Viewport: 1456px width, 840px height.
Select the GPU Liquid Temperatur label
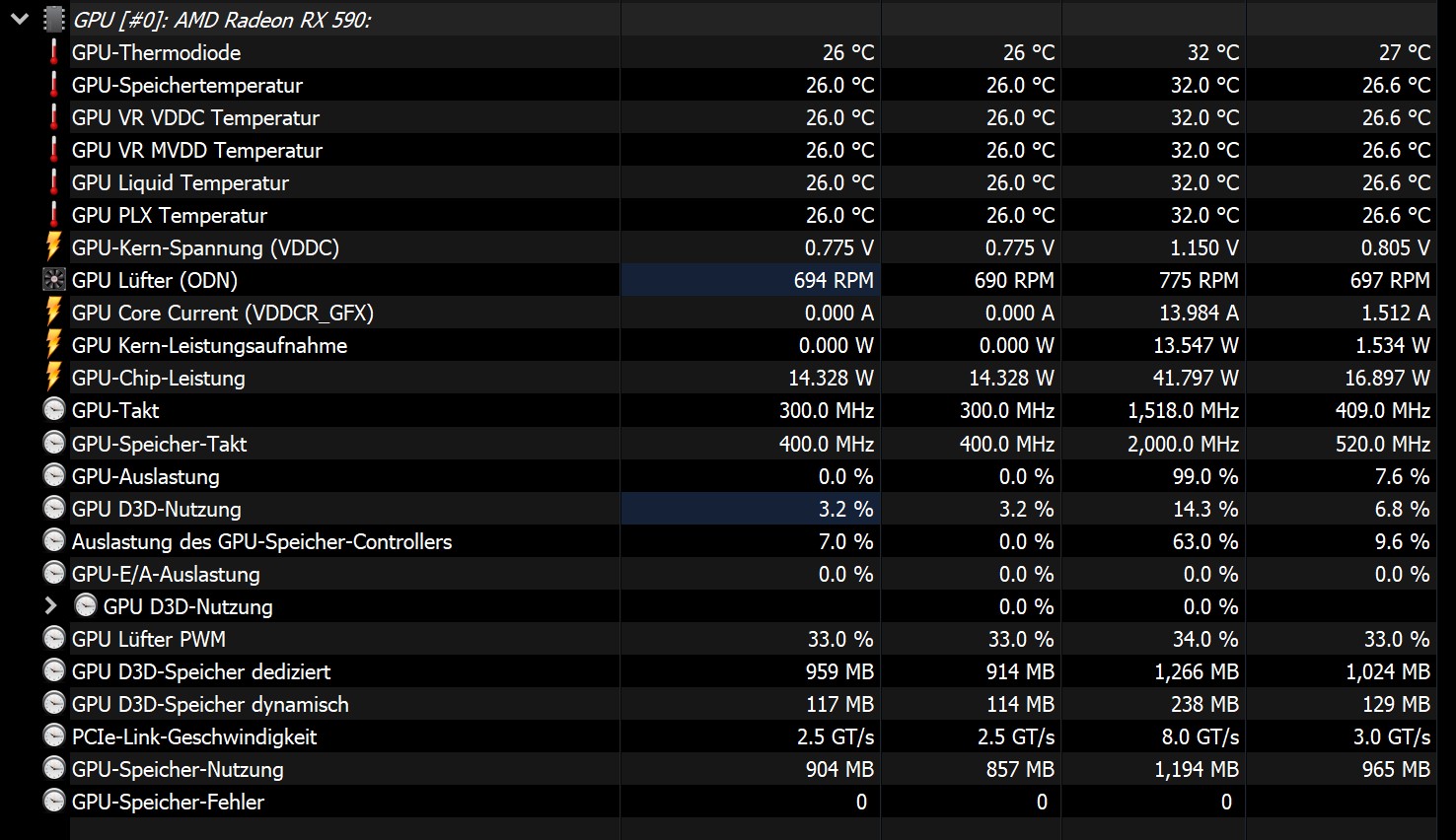click(x=181, y=182)
